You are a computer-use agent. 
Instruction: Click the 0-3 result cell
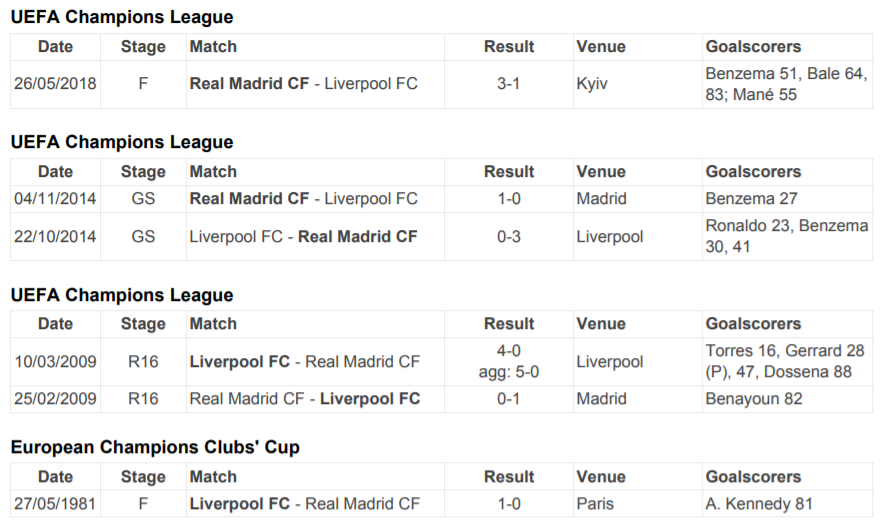[x=508, y=237]
